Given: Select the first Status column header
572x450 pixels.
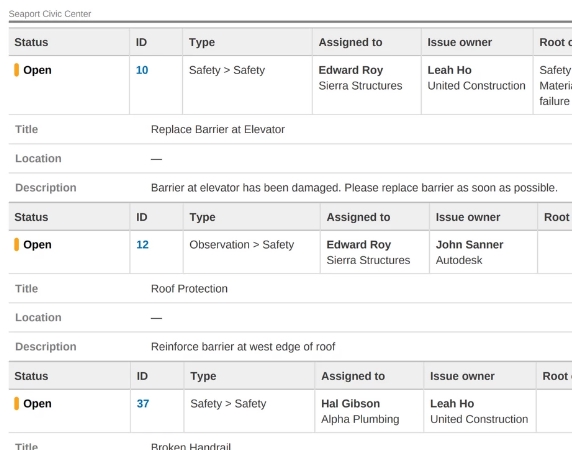Looking at the screenshot, I should pyautogui.click(x=31, y=42).
